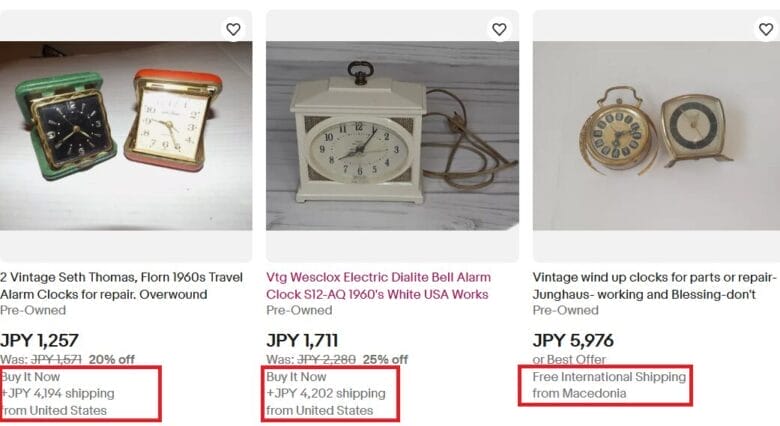Click "+JPY 4,202 shipping" text
This screenshot has width=780, height=426.
click(x=326, y=393)
